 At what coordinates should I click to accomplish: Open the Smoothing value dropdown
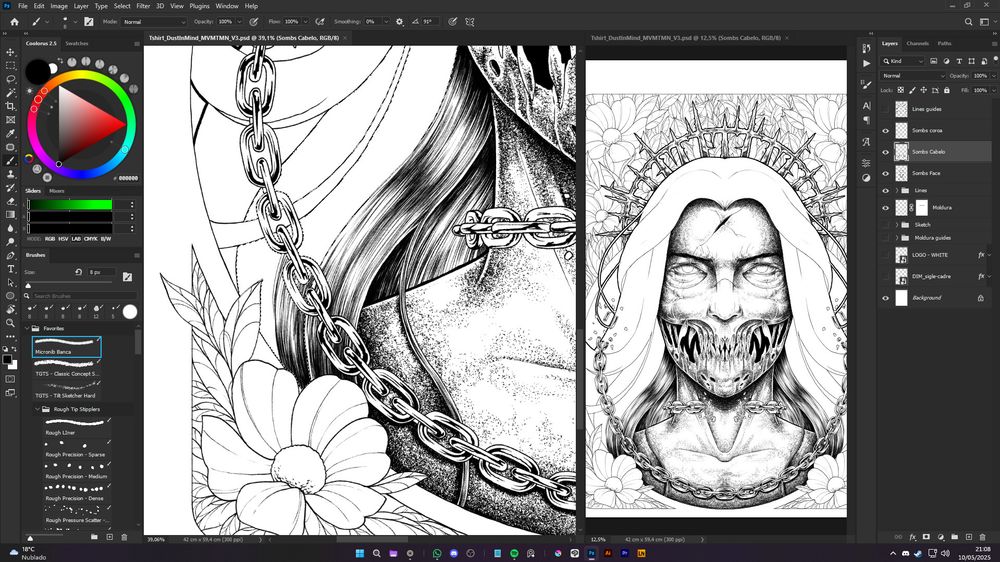tap(386, 22)
